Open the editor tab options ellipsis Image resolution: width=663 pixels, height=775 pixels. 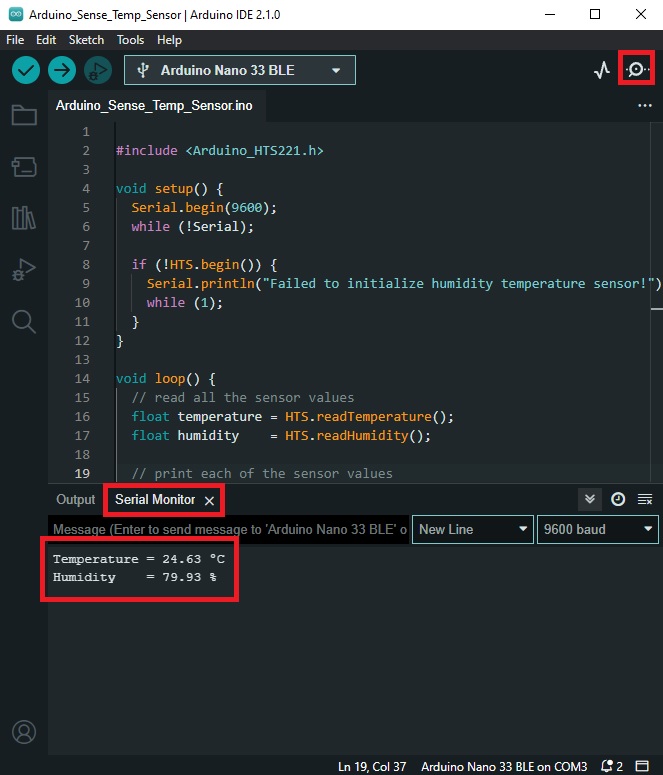(645, 105)
